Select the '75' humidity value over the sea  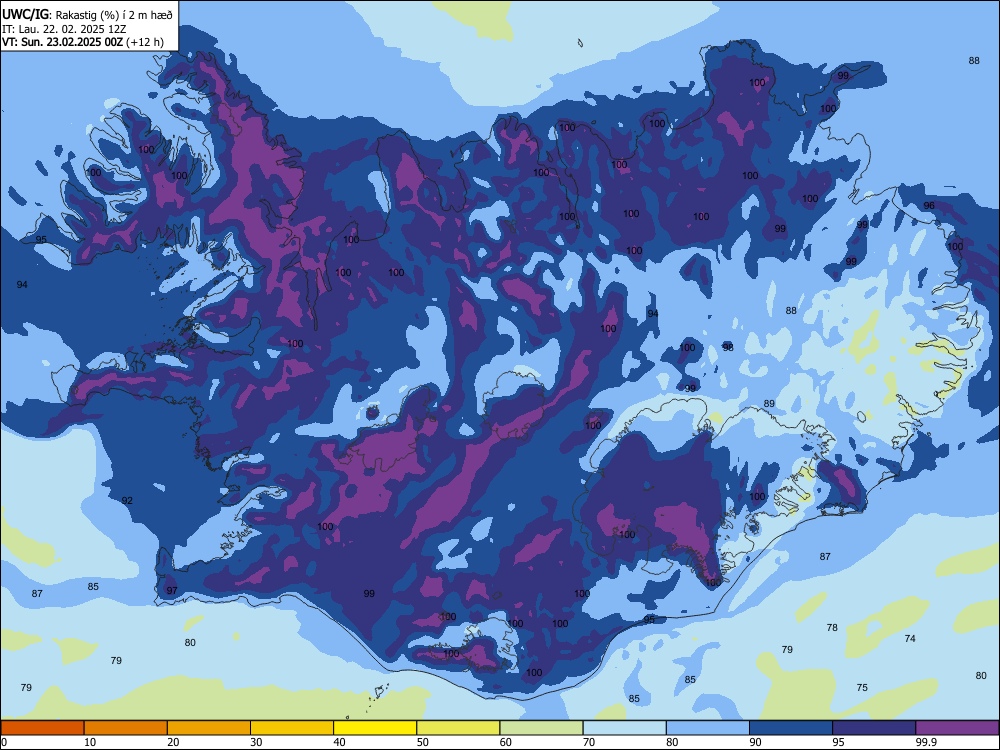pos(862,688)
